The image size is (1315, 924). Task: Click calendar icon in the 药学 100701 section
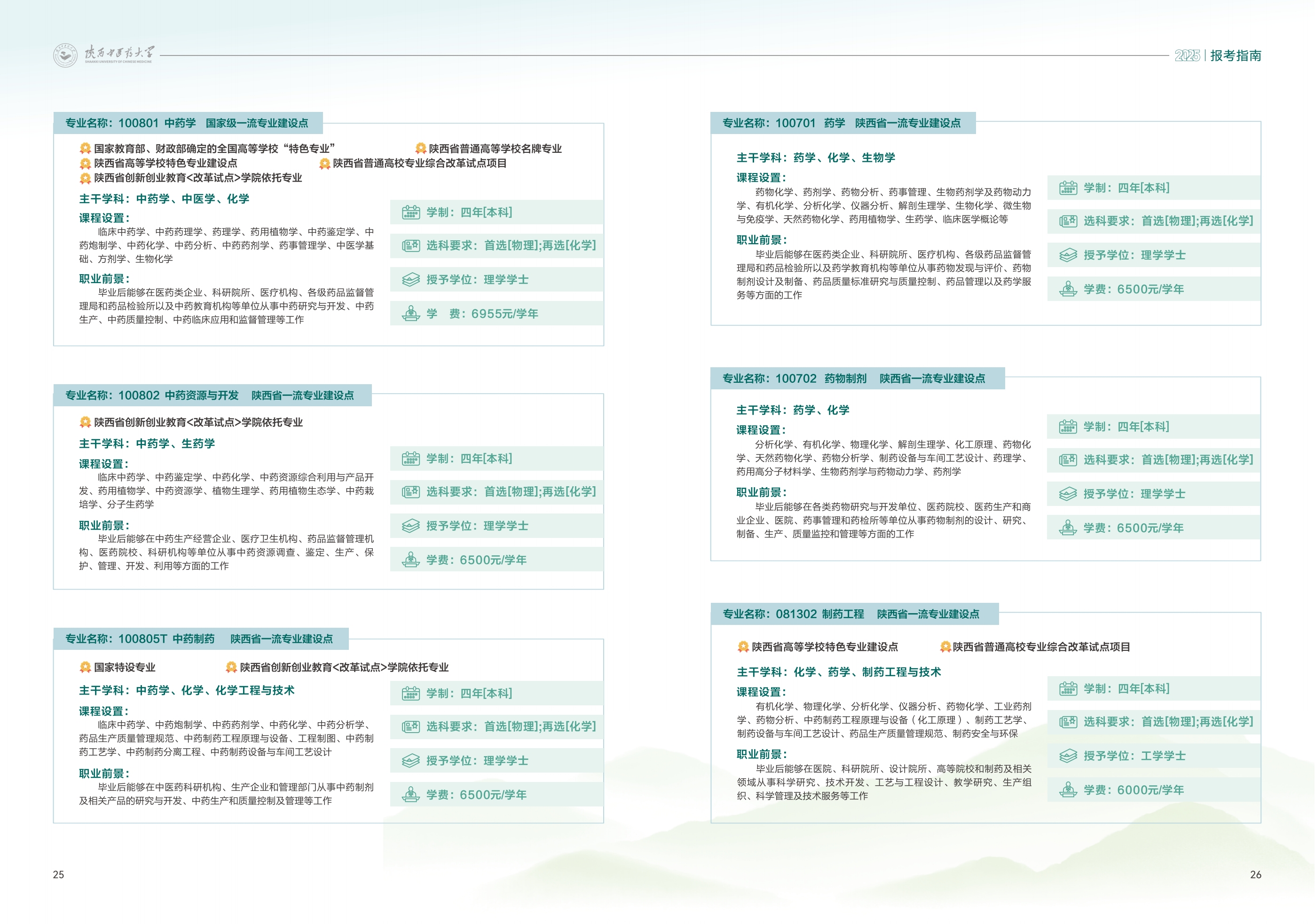click(1068, 188)
